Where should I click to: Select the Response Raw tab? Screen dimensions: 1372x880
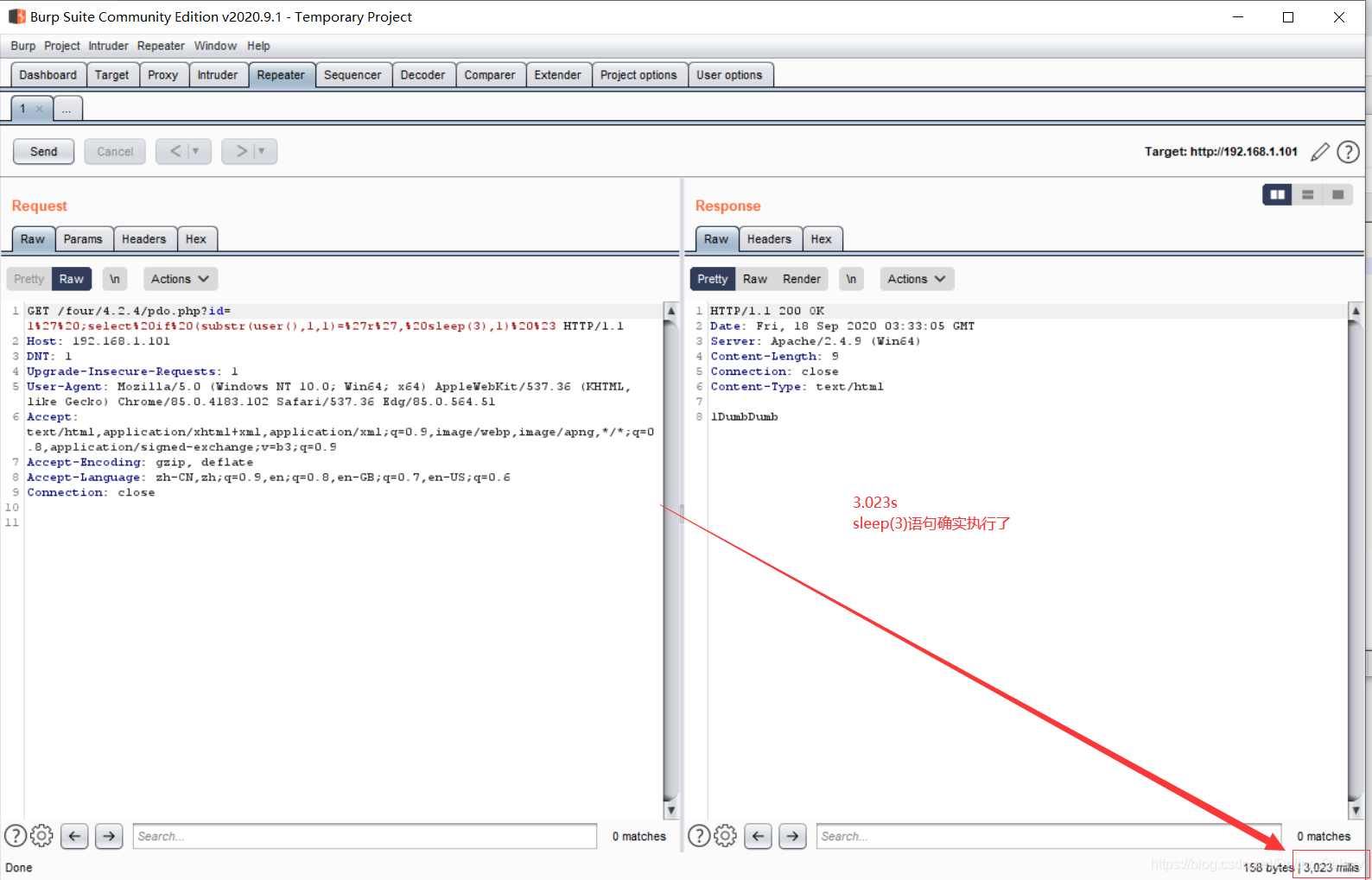coord(716,239)
